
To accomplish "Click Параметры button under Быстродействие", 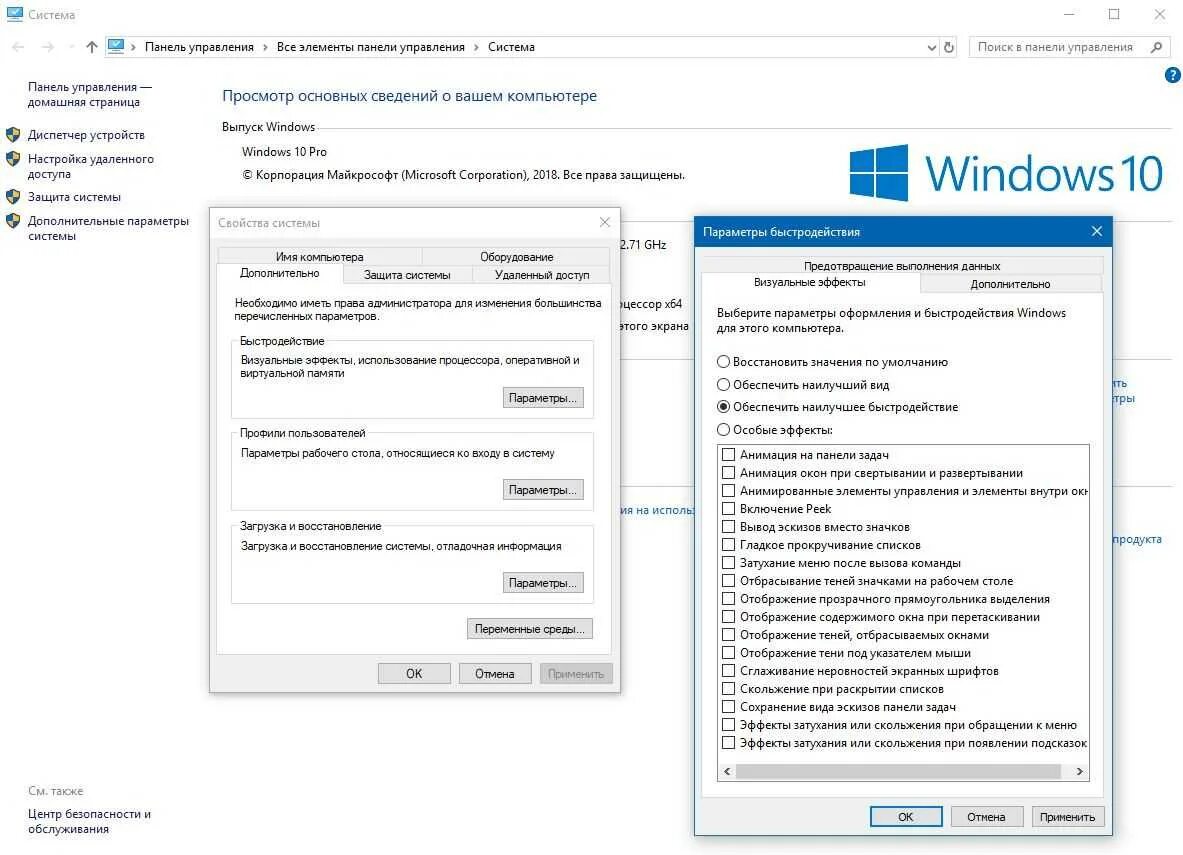I will (x=543, y=398).
